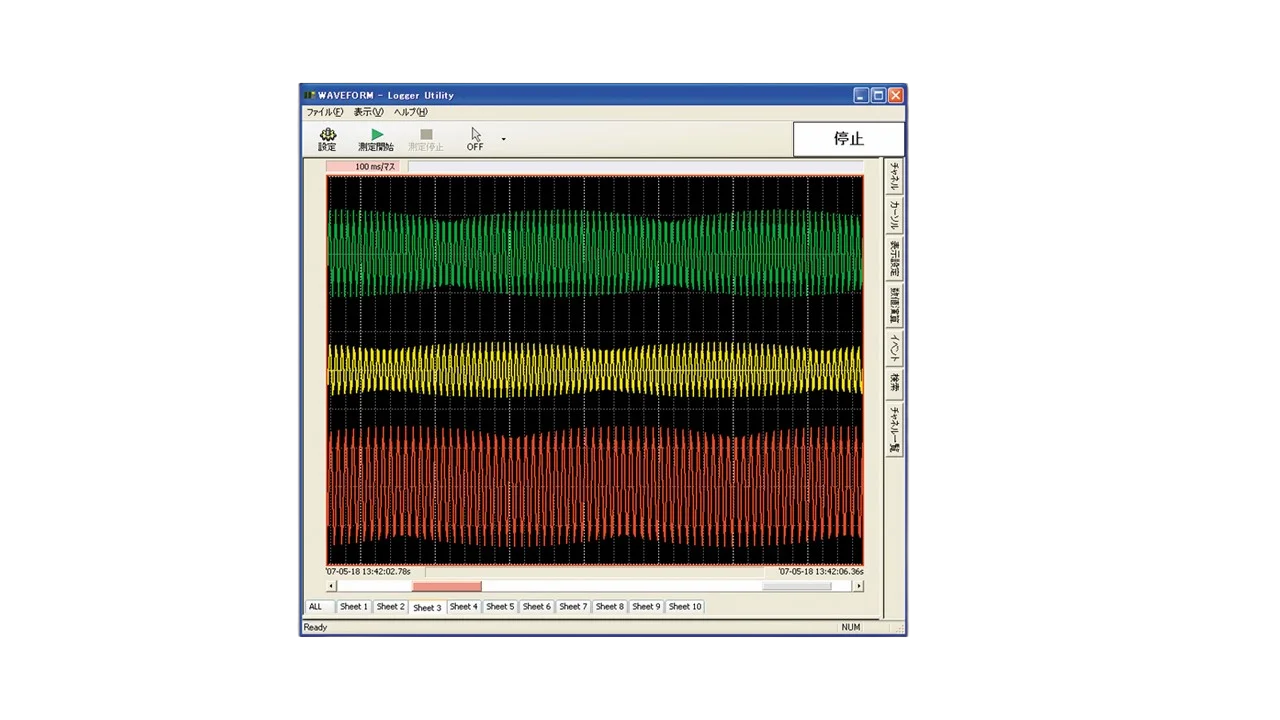Expand the イベント side panel
Screen dimensions: 1280x720
895,348
